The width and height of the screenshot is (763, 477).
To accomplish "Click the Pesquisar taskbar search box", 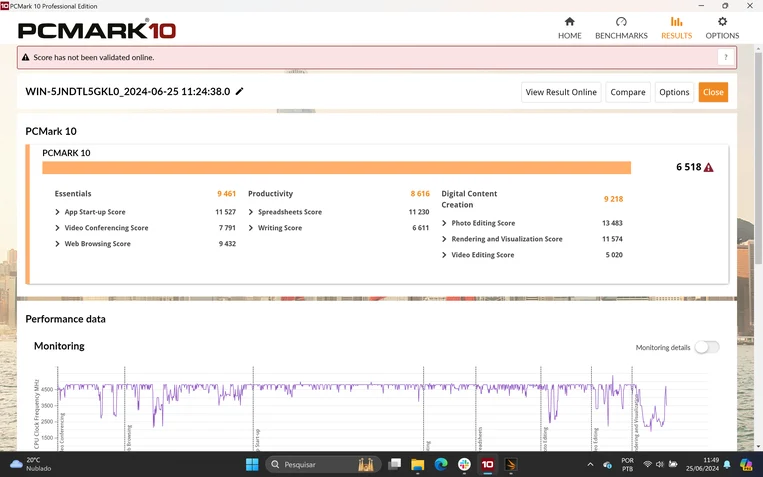I will 322,464.
